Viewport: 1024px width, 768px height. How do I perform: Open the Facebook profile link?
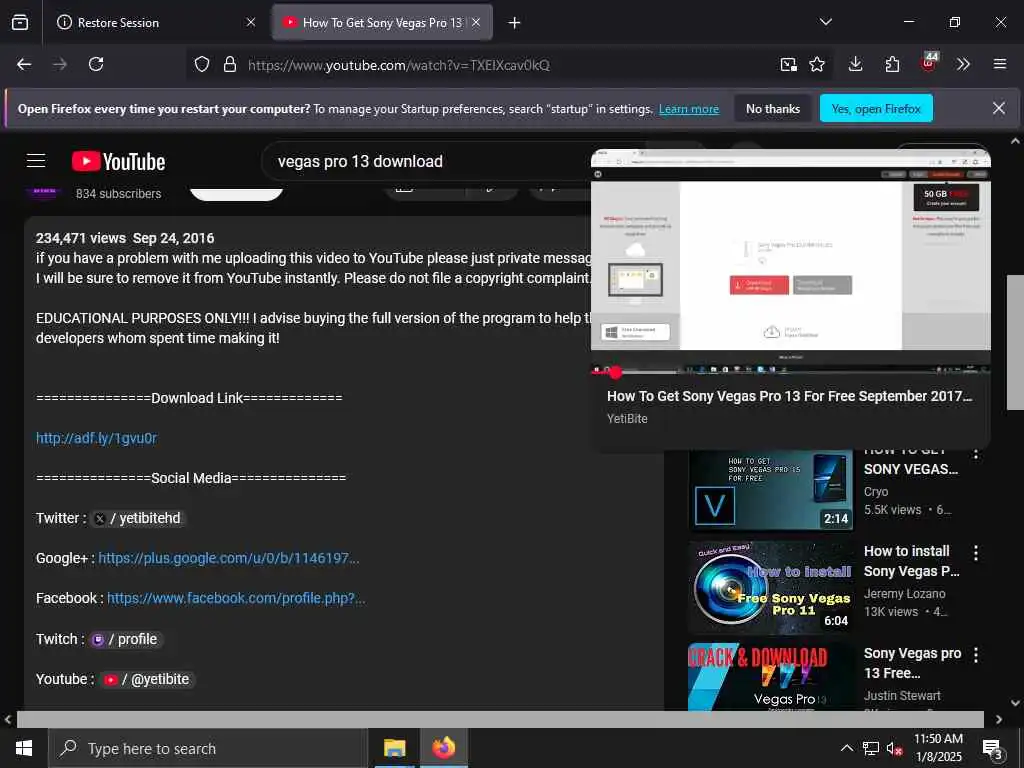point(236,598)
